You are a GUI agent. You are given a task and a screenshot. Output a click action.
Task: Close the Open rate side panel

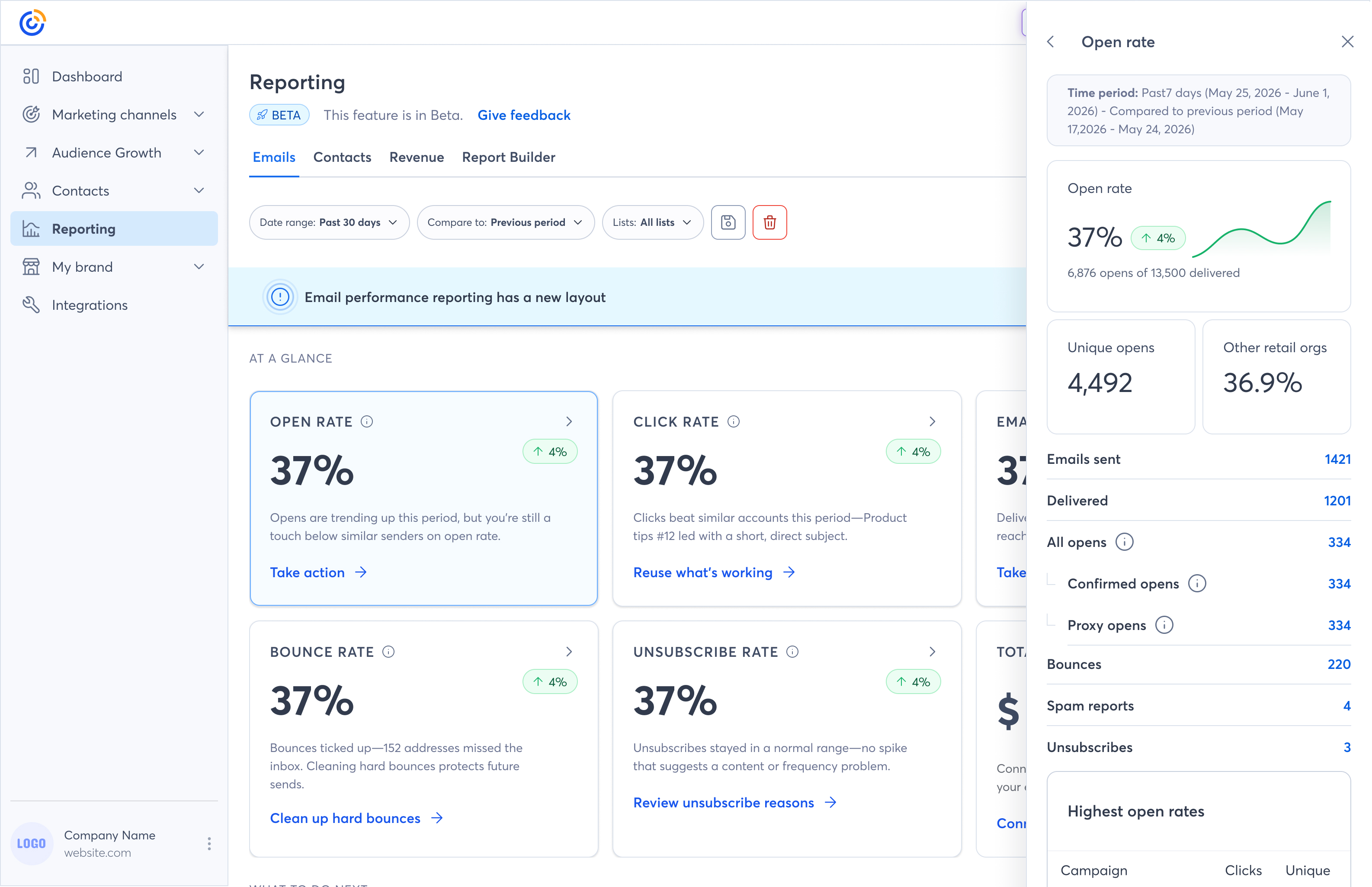[1347, 42]
